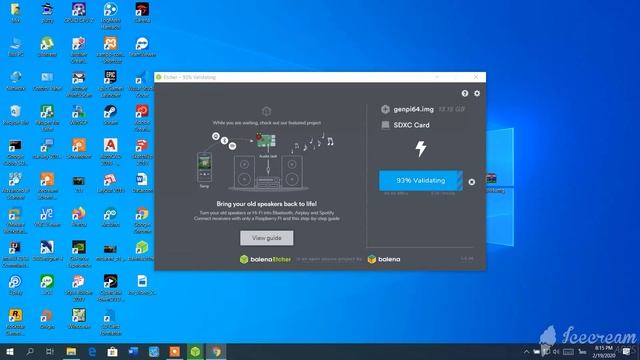Select the TeamViewer desktop shortcut

point(142,47)
